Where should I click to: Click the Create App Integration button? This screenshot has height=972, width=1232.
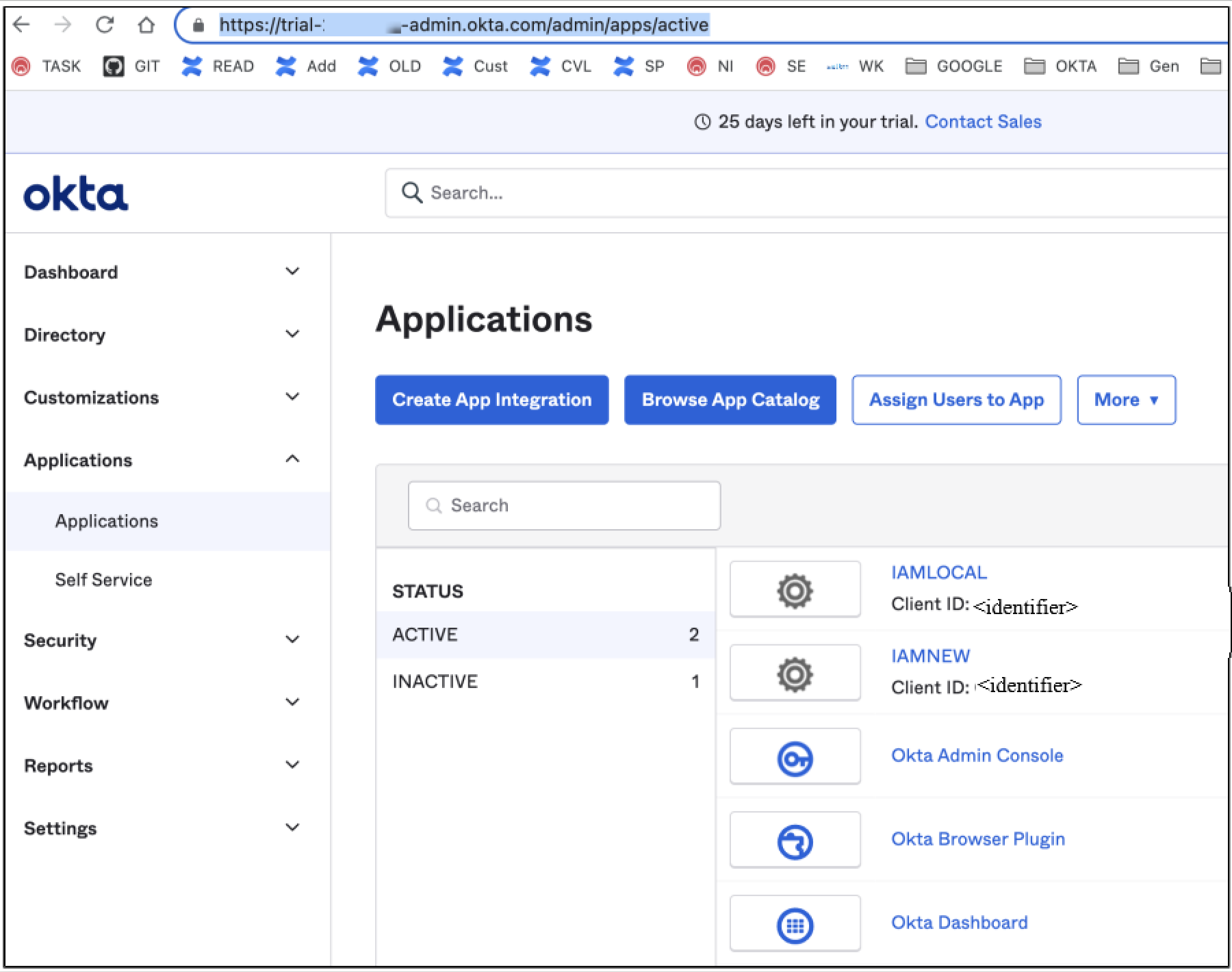click(491, 400)
